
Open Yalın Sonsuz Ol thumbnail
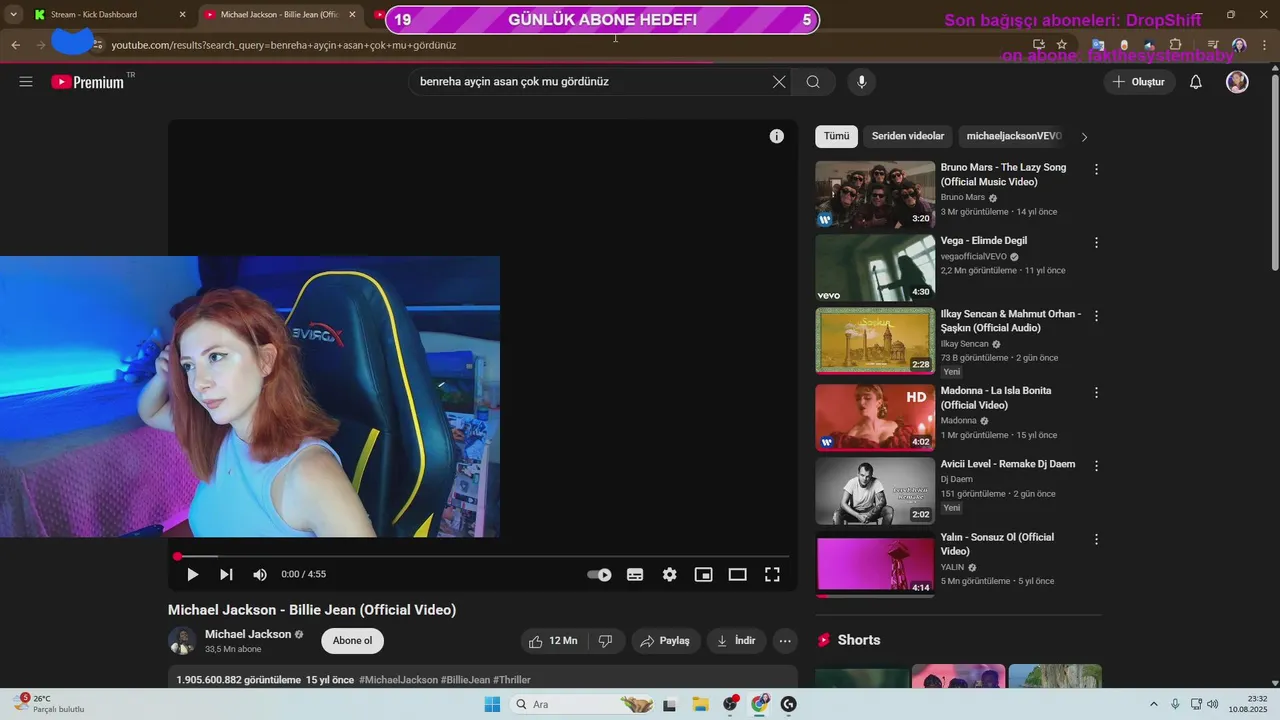click(x=875, y=564)
